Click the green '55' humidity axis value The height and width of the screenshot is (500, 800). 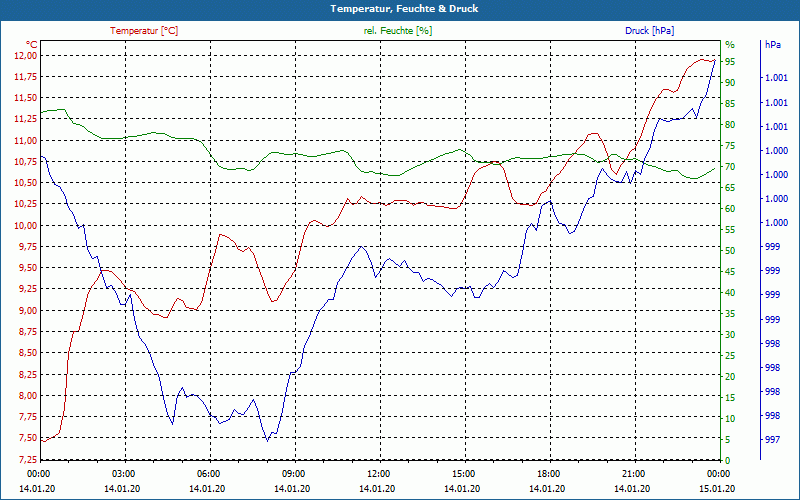pyautogui.click(x=730, y=230)
